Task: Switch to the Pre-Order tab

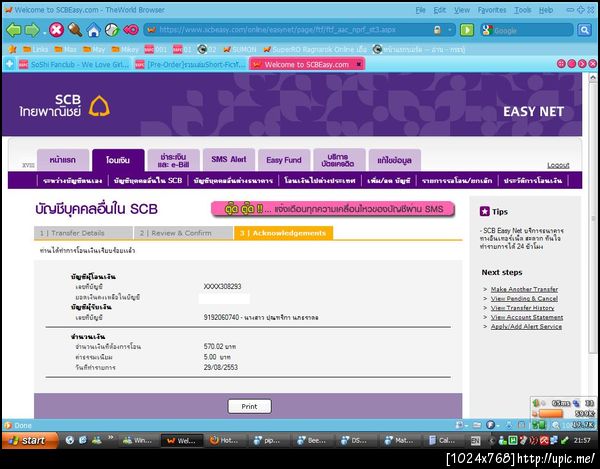Action: click(190, 64)
